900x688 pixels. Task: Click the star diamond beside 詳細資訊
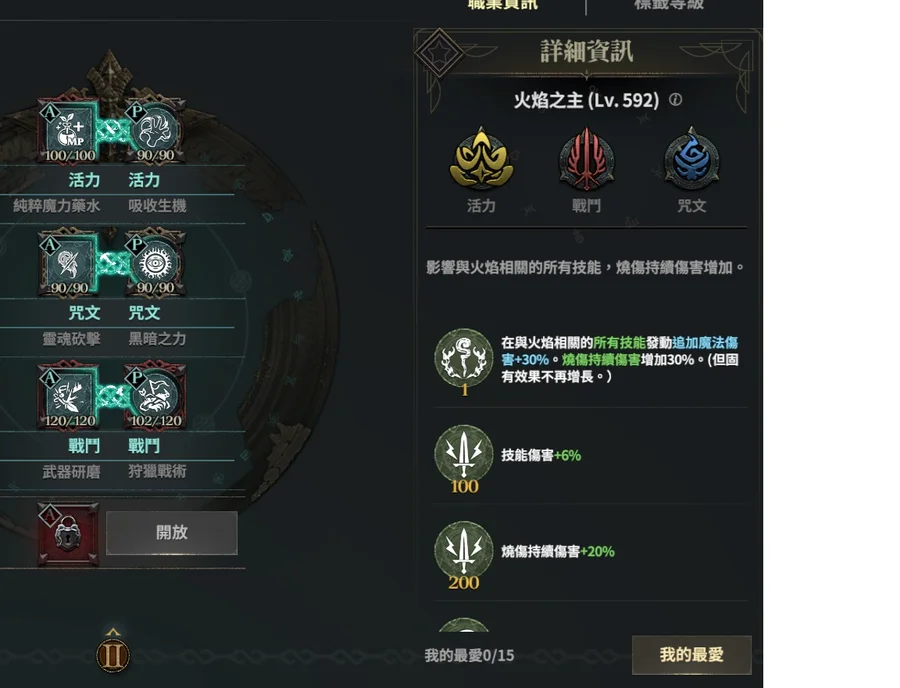tap(439, 53)
